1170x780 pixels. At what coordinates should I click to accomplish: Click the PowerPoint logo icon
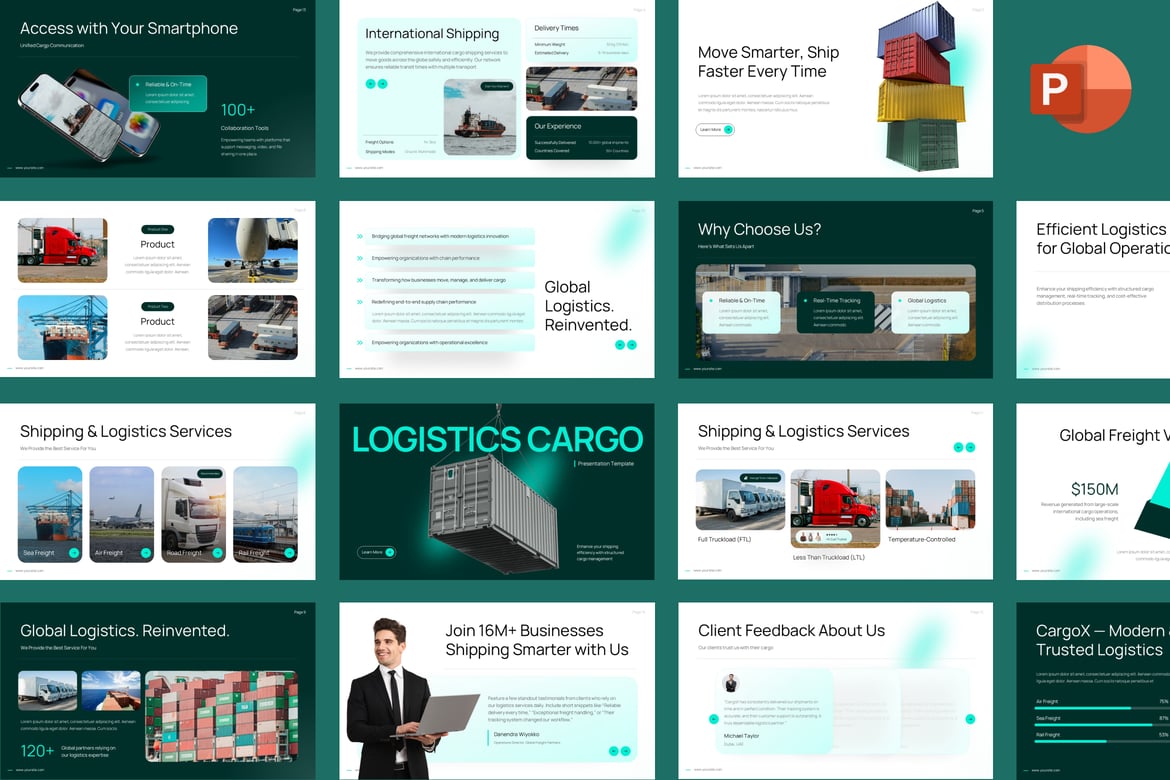point(1080,89)
